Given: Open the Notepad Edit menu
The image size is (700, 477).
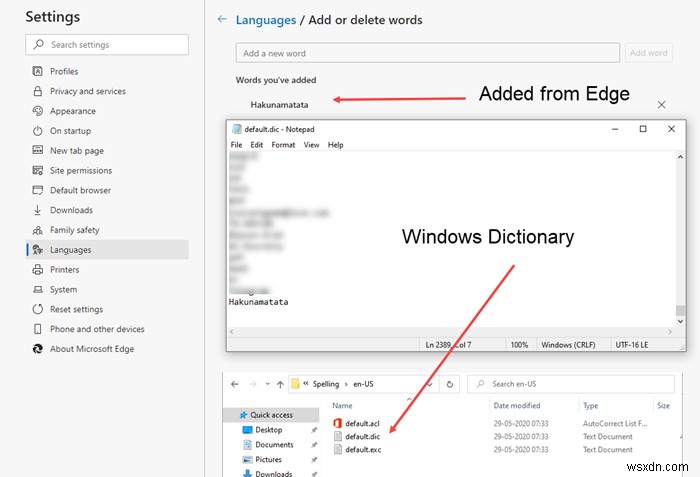Looking at the screenshot, I should pyautogui.click(x=256, y=145).
